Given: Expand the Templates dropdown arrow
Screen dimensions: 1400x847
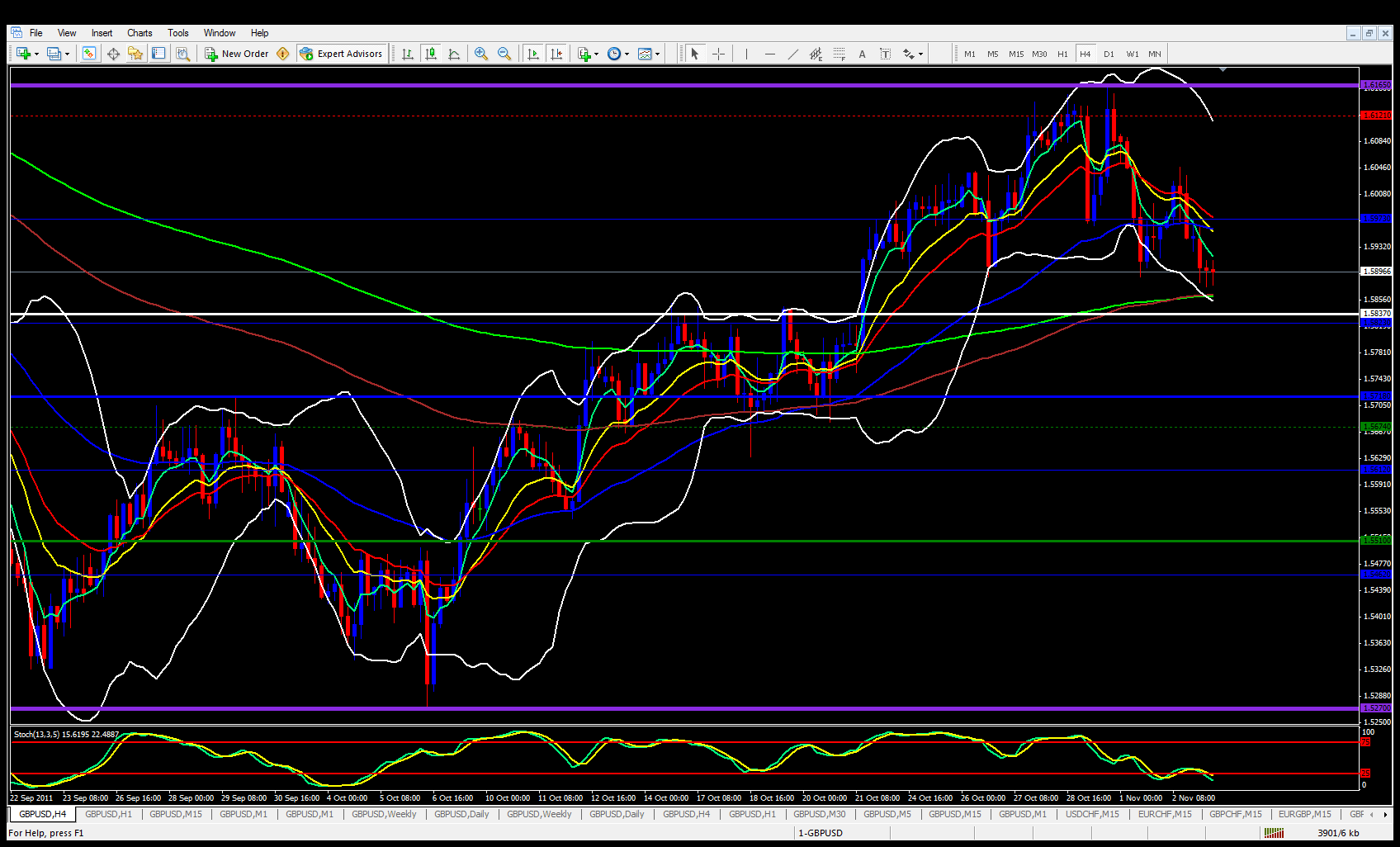Looking at the screenshot, I should (x=658, y=54).
